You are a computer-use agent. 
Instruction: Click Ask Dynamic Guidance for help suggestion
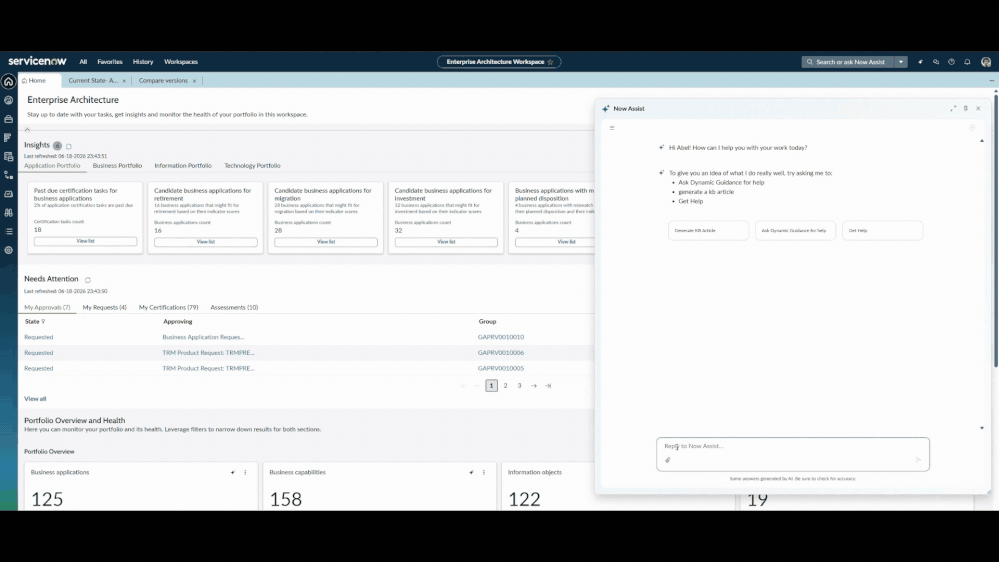click(795, 231)
